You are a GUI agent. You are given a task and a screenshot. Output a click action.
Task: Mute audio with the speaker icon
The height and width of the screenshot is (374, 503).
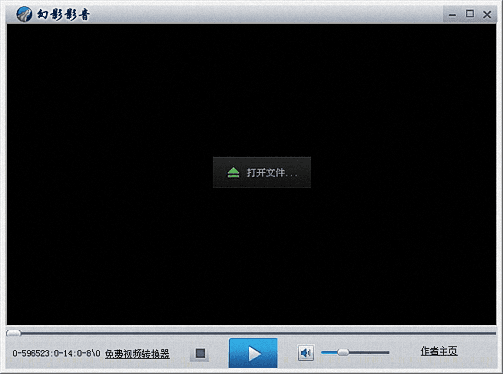[306, 353]
